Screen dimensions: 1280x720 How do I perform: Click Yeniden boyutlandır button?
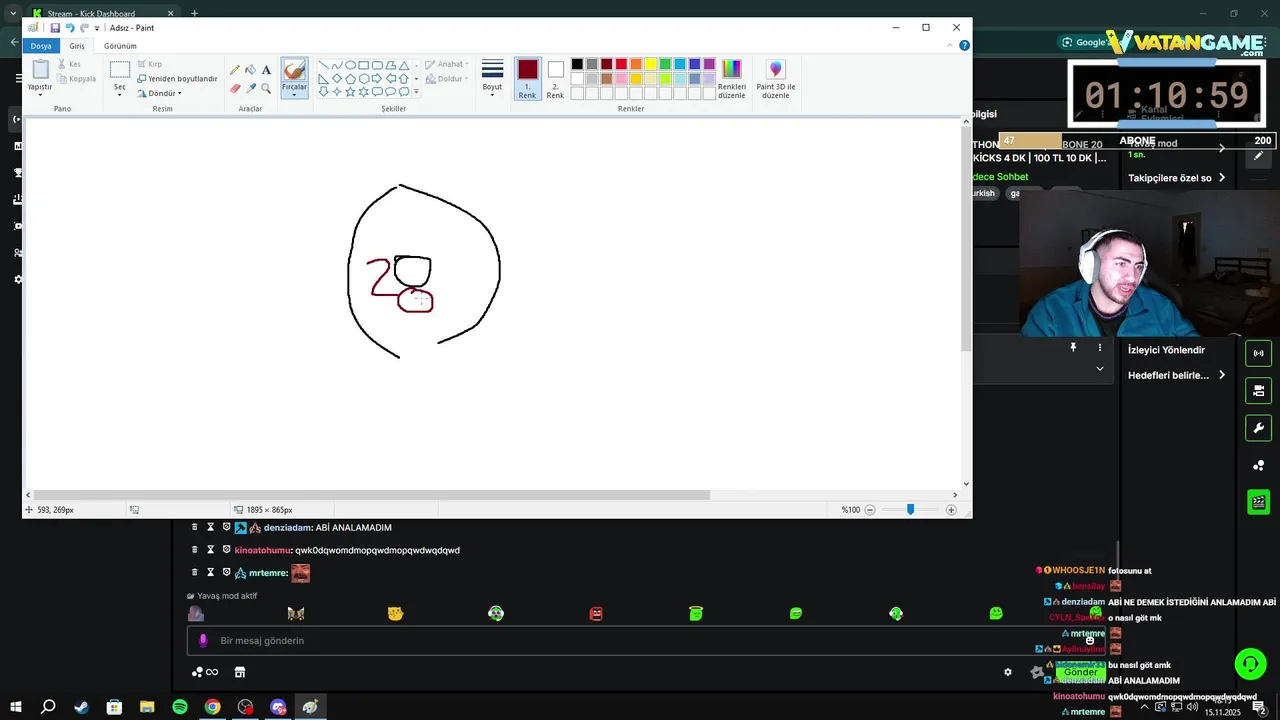177,79
